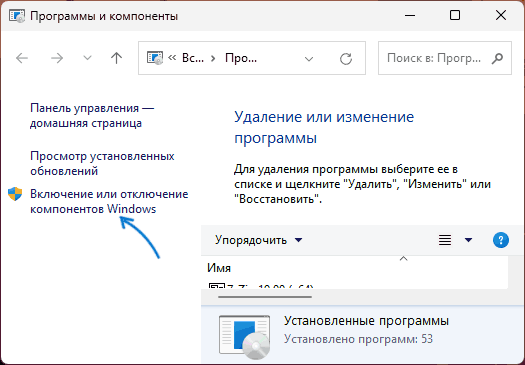Close the Programs and Features window
This screenshot has width=525, height=365.
pyautogui.click(x=501, y=15)
